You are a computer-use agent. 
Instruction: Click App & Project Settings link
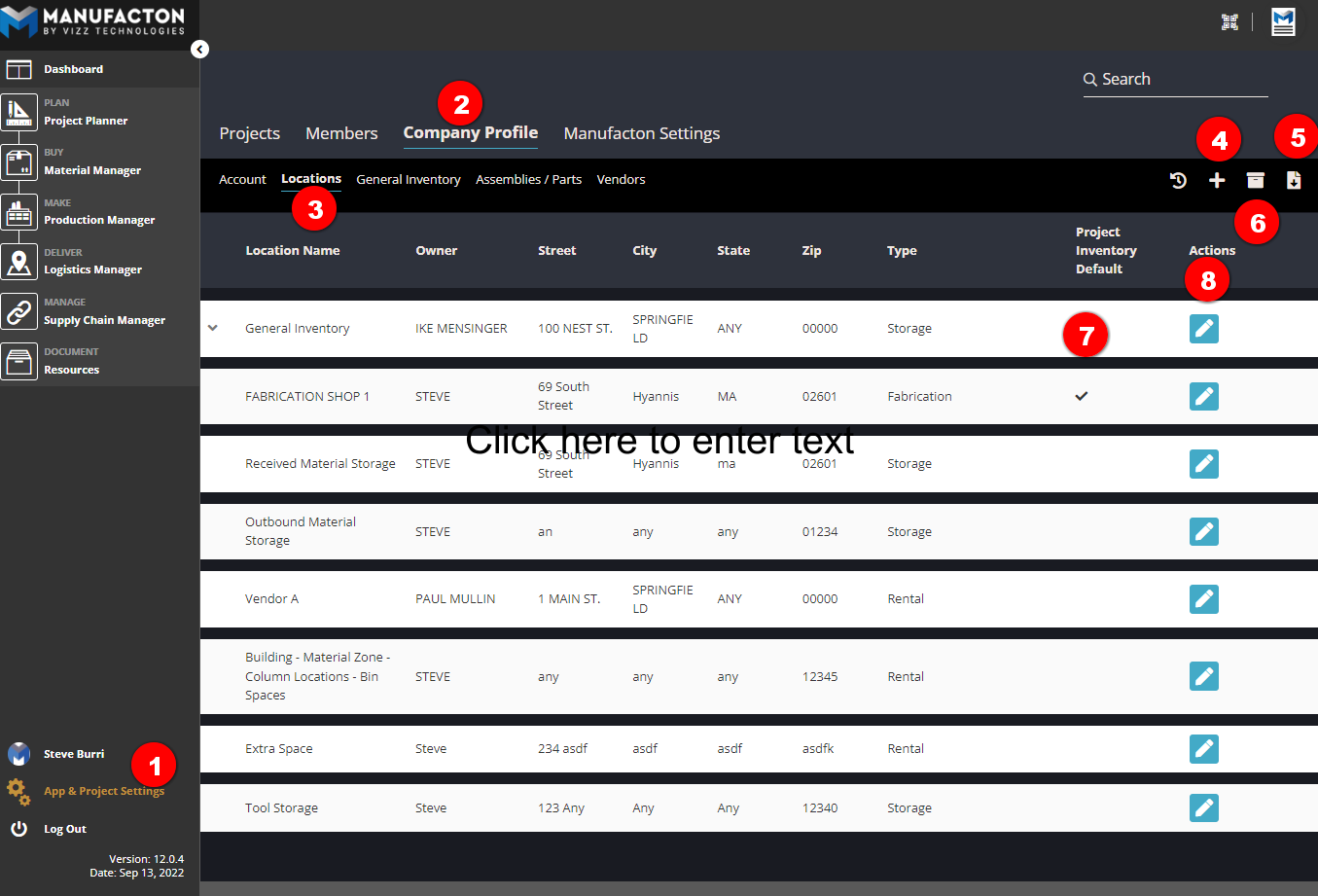[104, 791]
